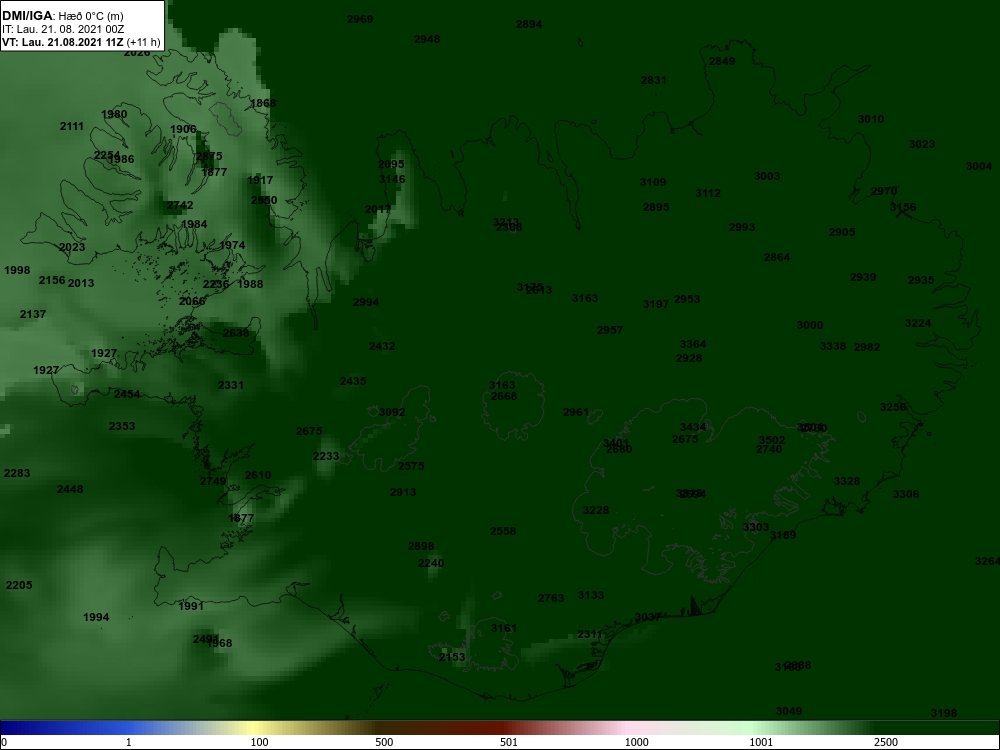Viewport: 1000px width, 750px height.
Task: Select the map value 2993
Action: tap(742, 227)
